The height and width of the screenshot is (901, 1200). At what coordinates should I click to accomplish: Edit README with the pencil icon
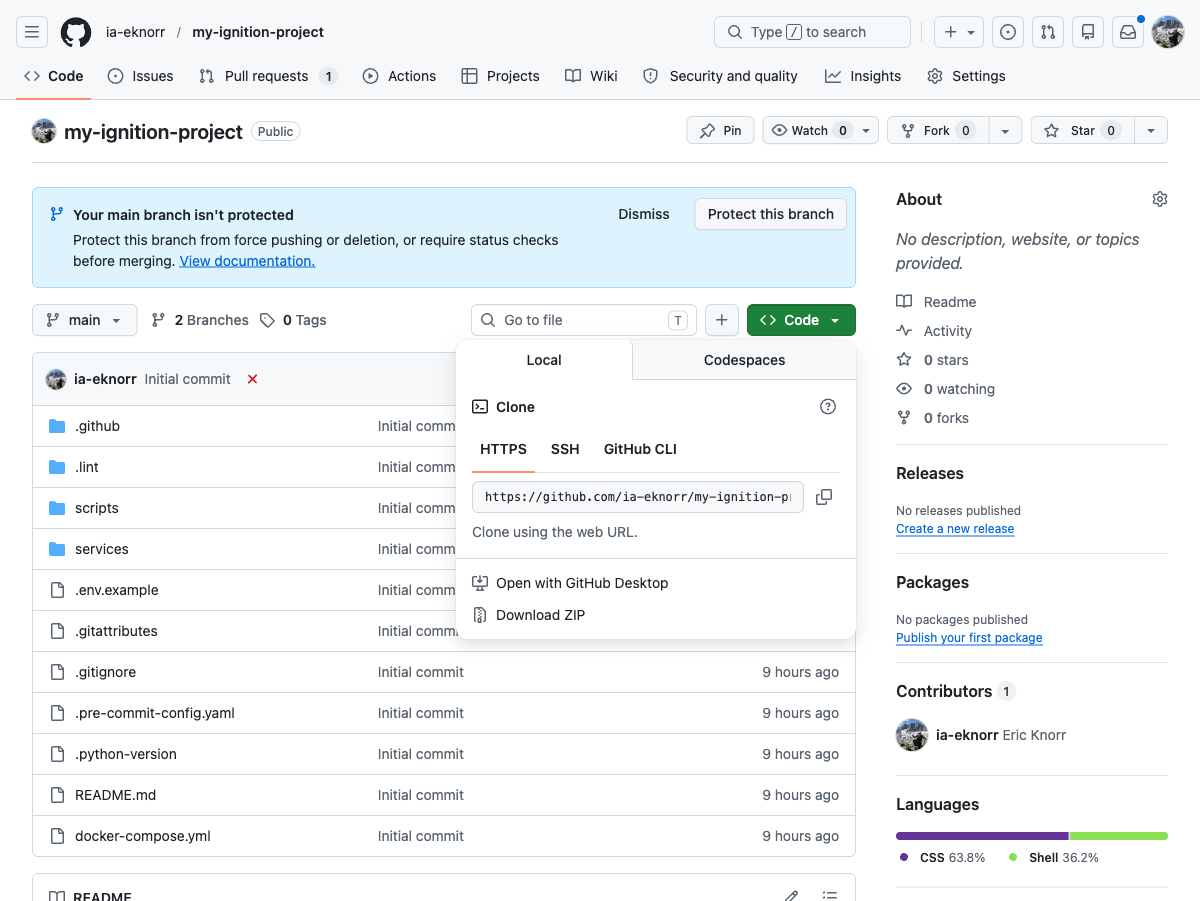(791, 896)
